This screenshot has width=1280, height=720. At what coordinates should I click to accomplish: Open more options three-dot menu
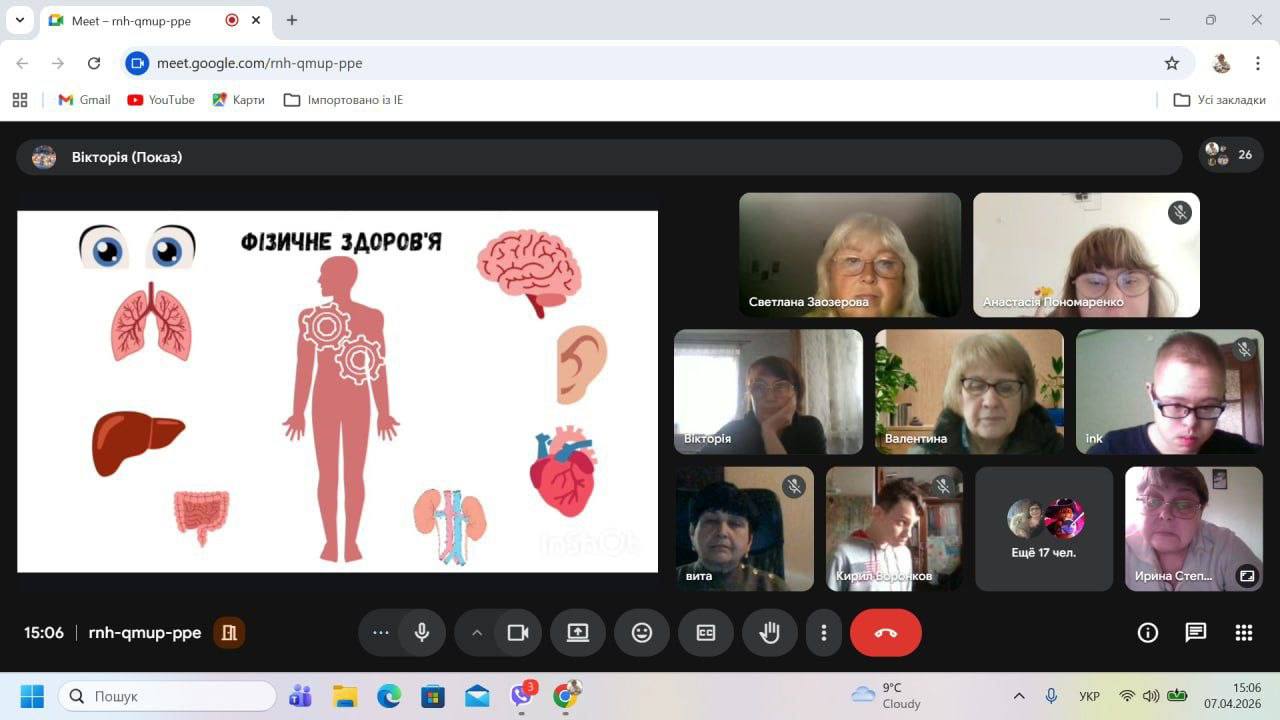[824, 633]
